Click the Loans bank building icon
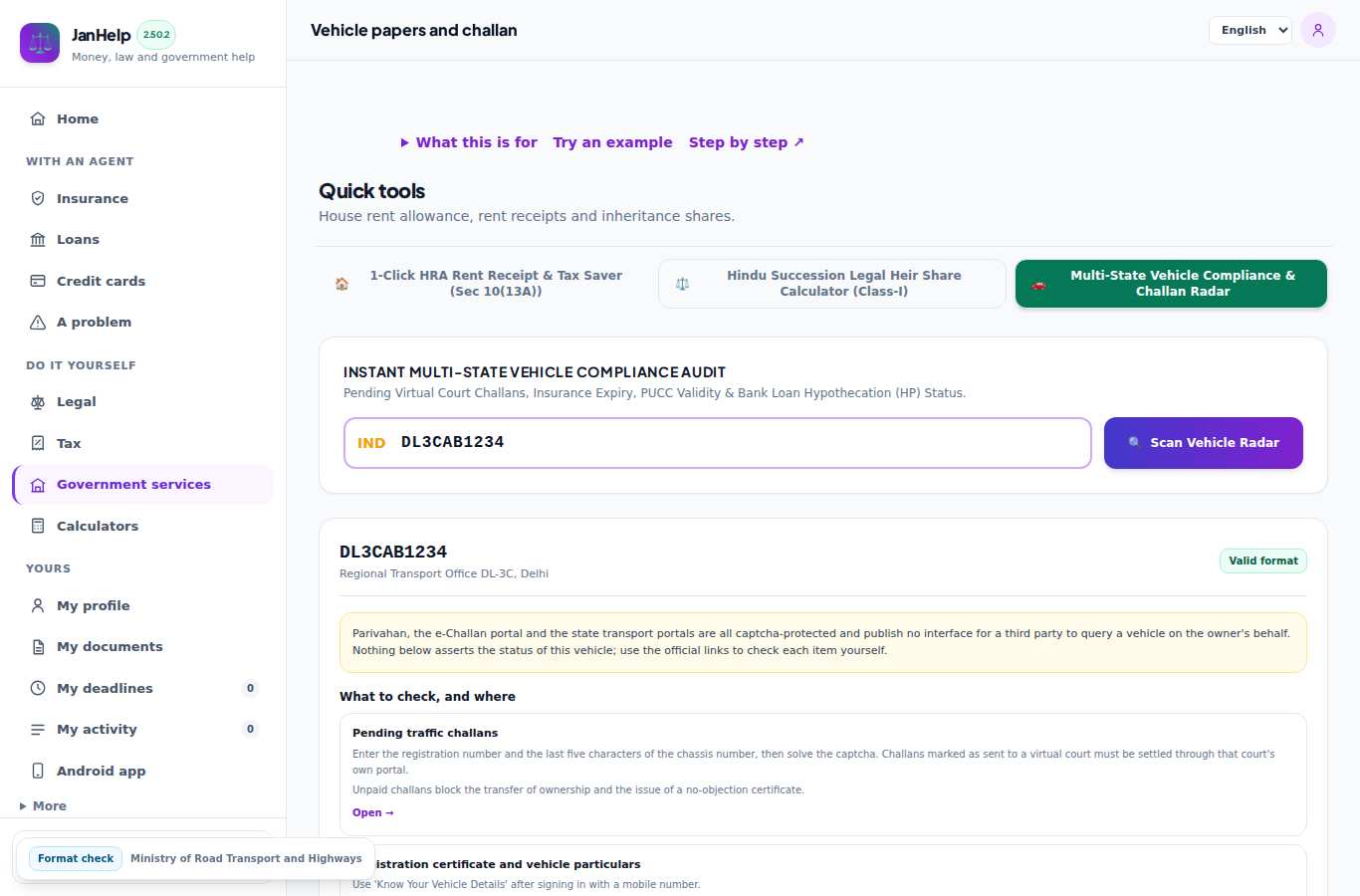 [38, 239]
